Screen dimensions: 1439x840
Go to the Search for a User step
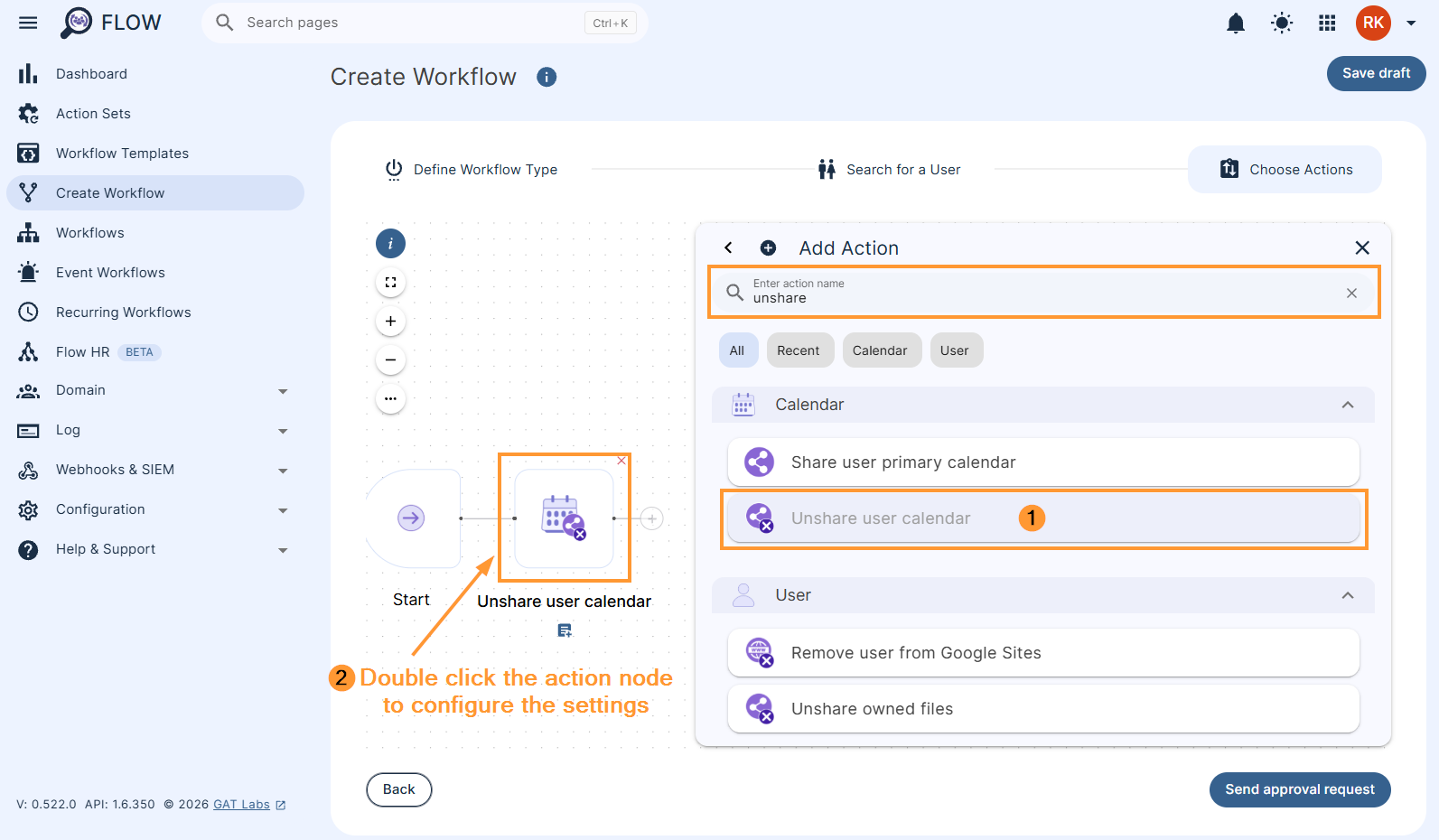[x=889, y=170]
